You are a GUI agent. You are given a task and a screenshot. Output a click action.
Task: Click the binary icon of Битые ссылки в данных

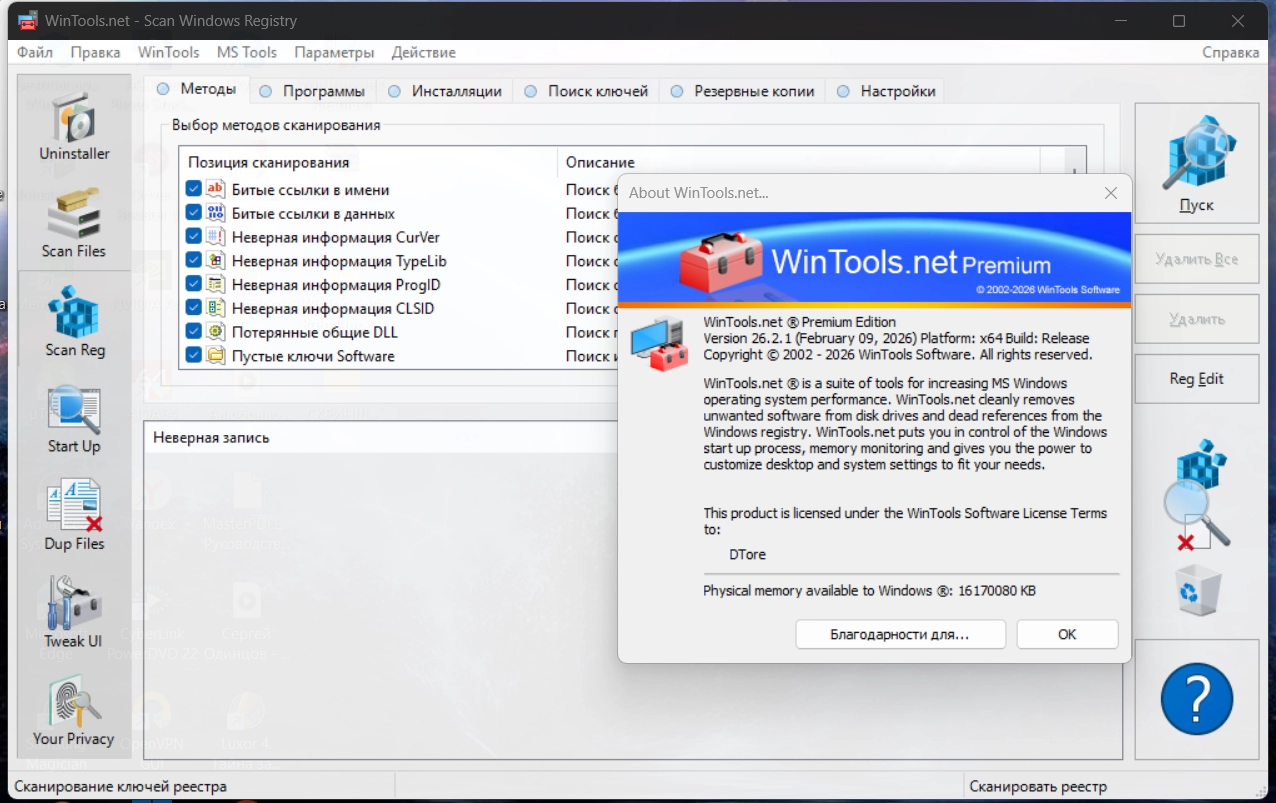(216, 213)
